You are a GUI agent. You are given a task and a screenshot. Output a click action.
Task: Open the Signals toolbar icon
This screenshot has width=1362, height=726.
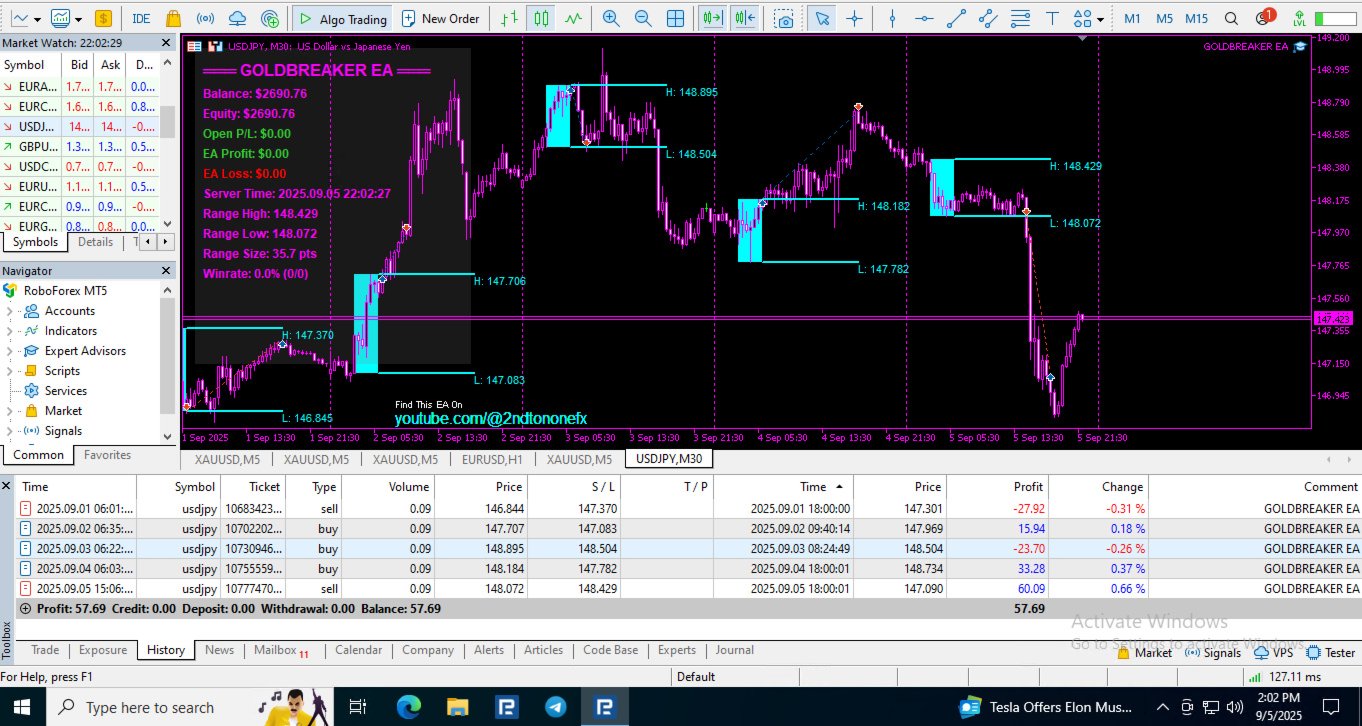pos(205,18)
